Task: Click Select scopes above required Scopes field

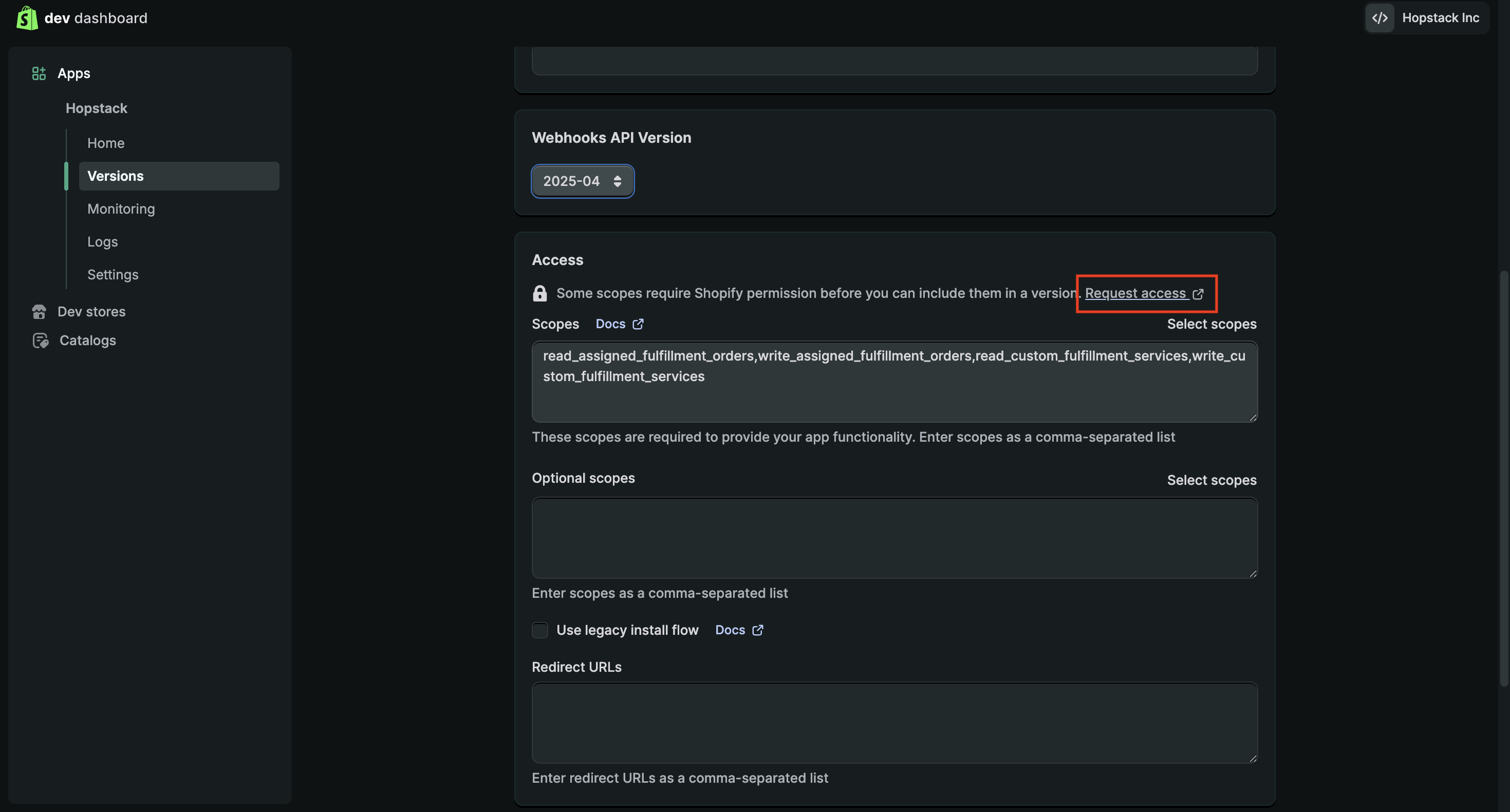Action: tap(1211, 325)
